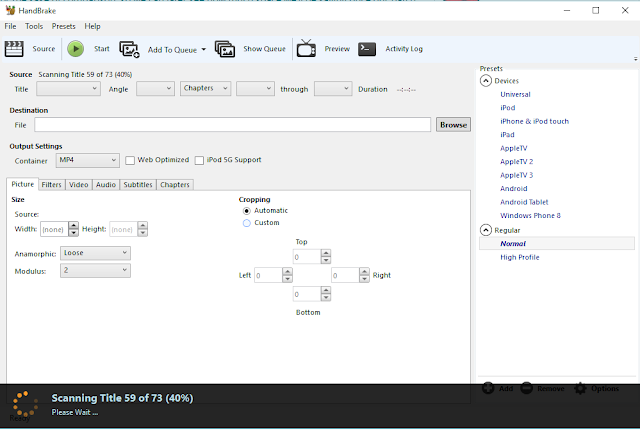Open the start chapter dropdown before through
The image size is (640, 429).
click(255, 89)
